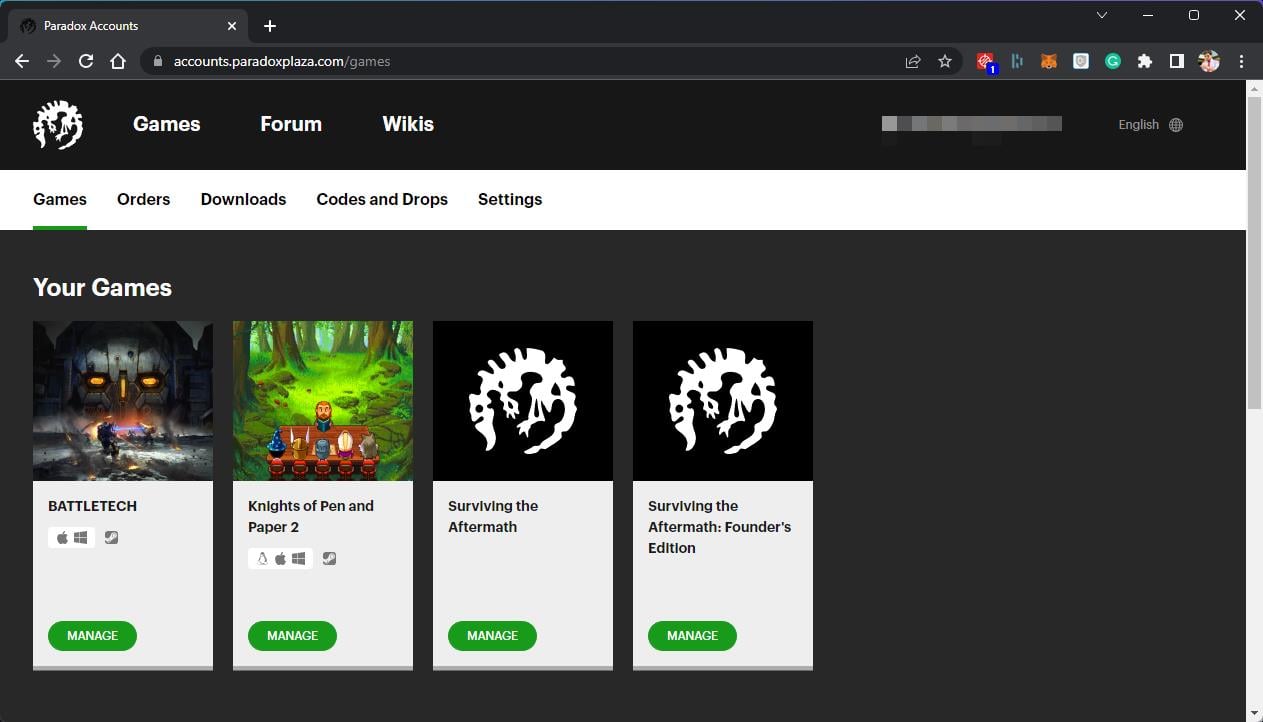Open Chrome three-dot menu

1241,61
